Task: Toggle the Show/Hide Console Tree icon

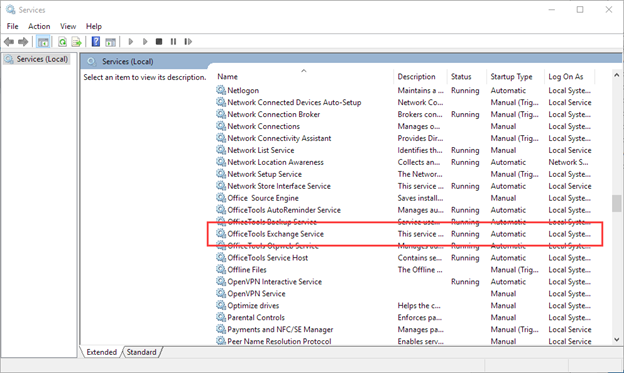Action: (x=43, y=41)
